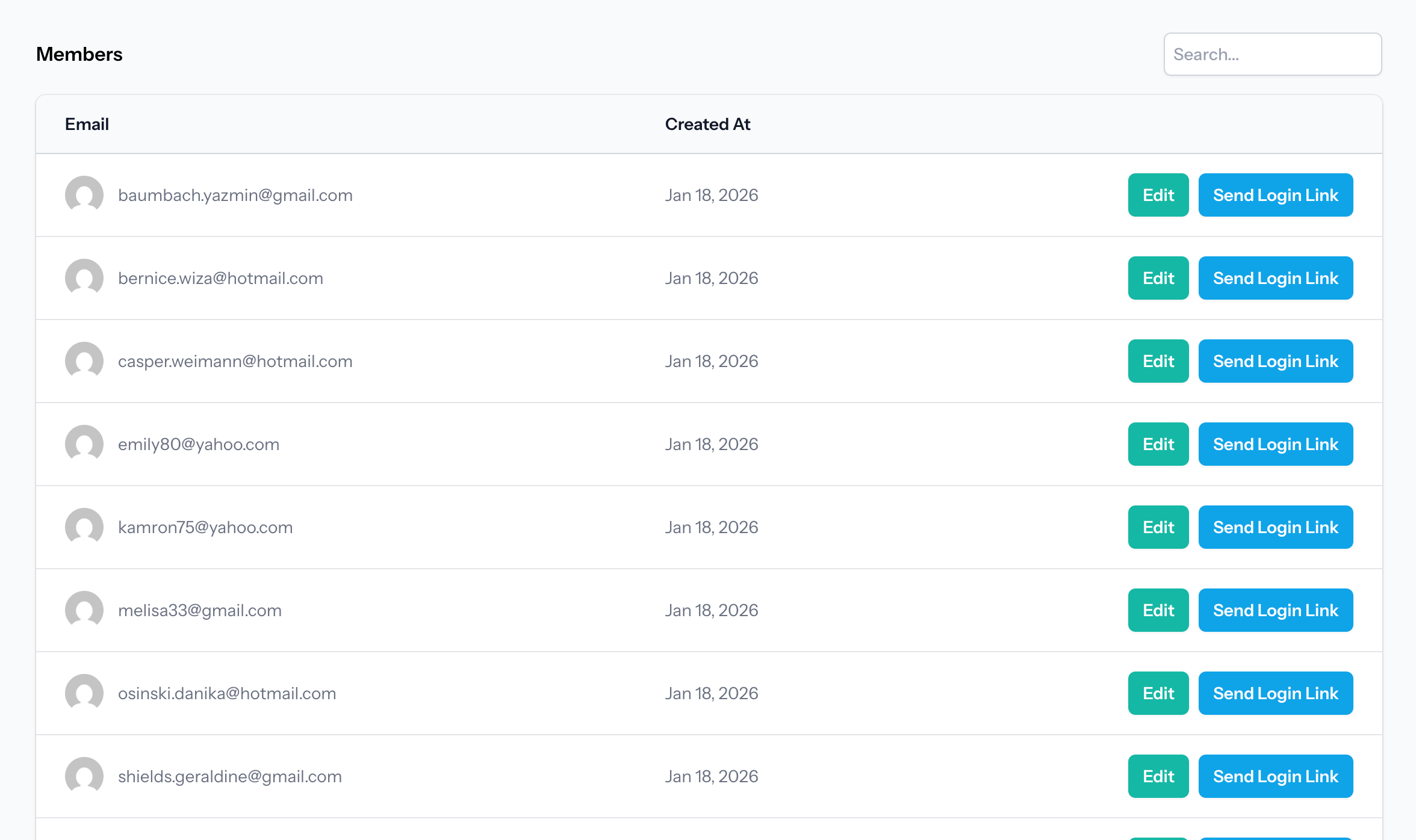The image size is (1416, 840).
Task: Click the avatar for osinski.danika@hotmail.com
Action: [x=84, y=693]
